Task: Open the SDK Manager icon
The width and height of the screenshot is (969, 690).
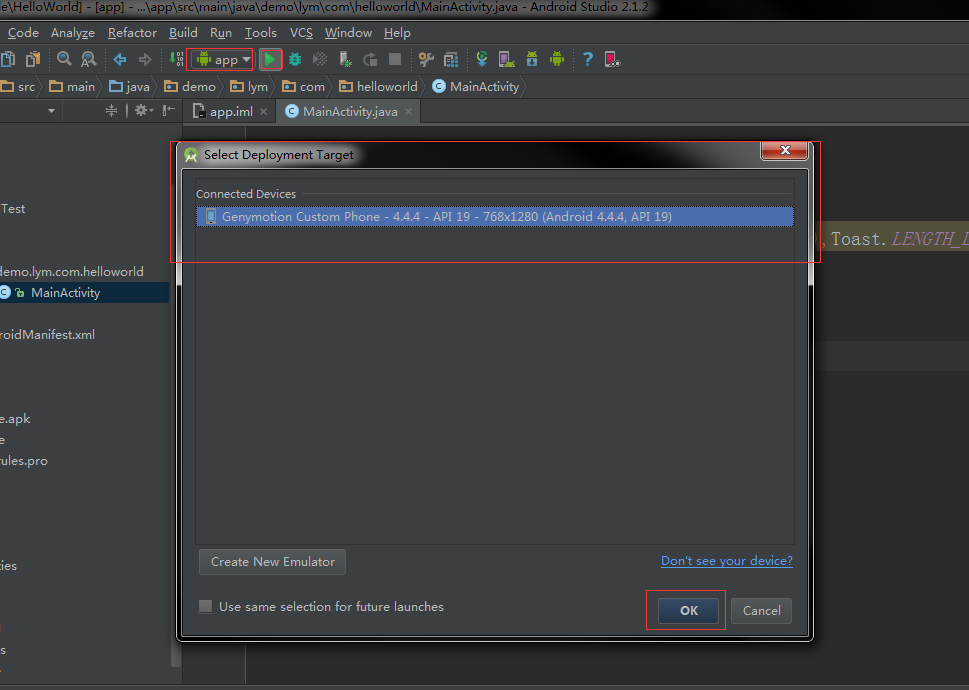Action: 532,59
